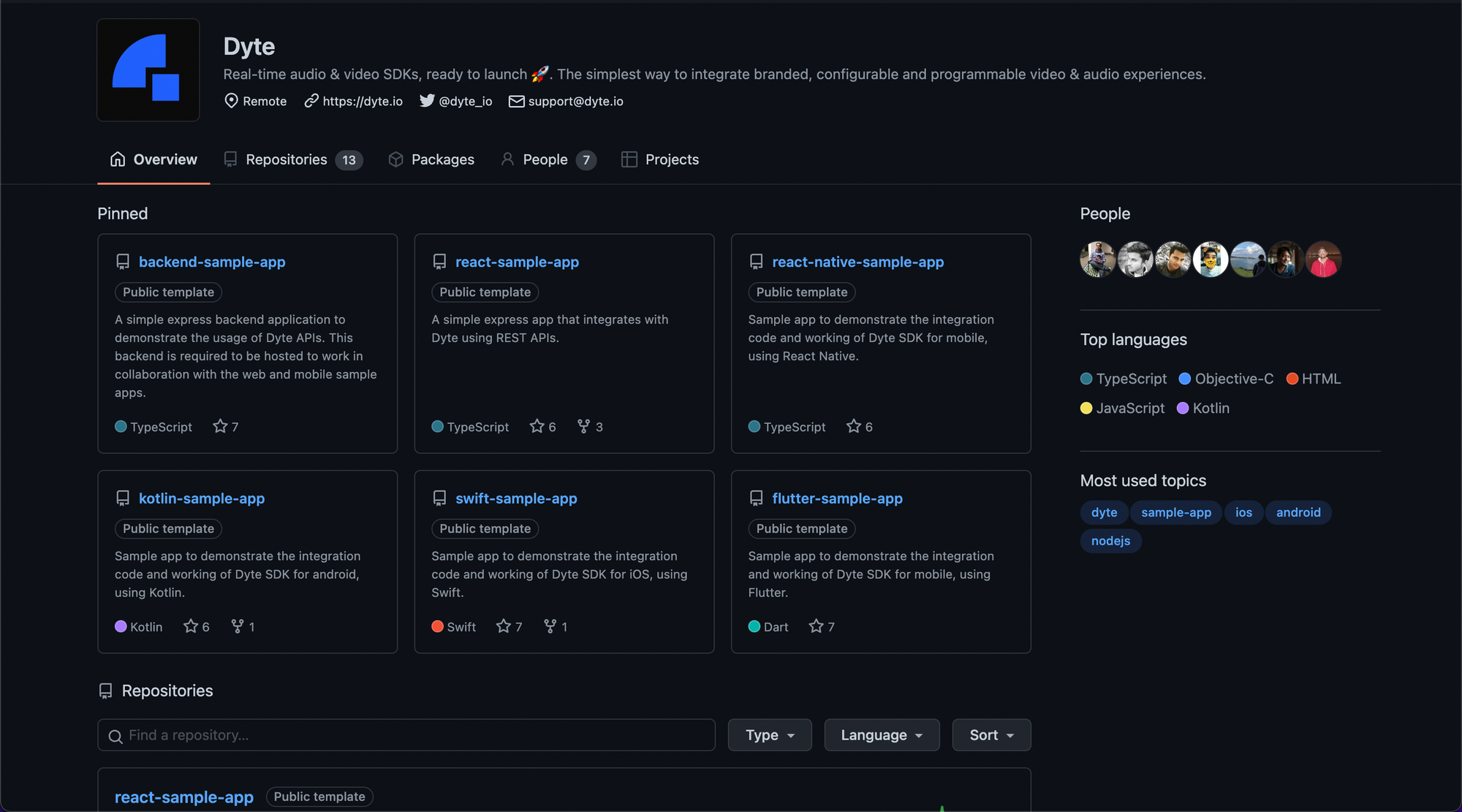Open the kotlin-sample-app repository
The width and height of the screenshot is (1462, 812).
click(x=202, y=498)
